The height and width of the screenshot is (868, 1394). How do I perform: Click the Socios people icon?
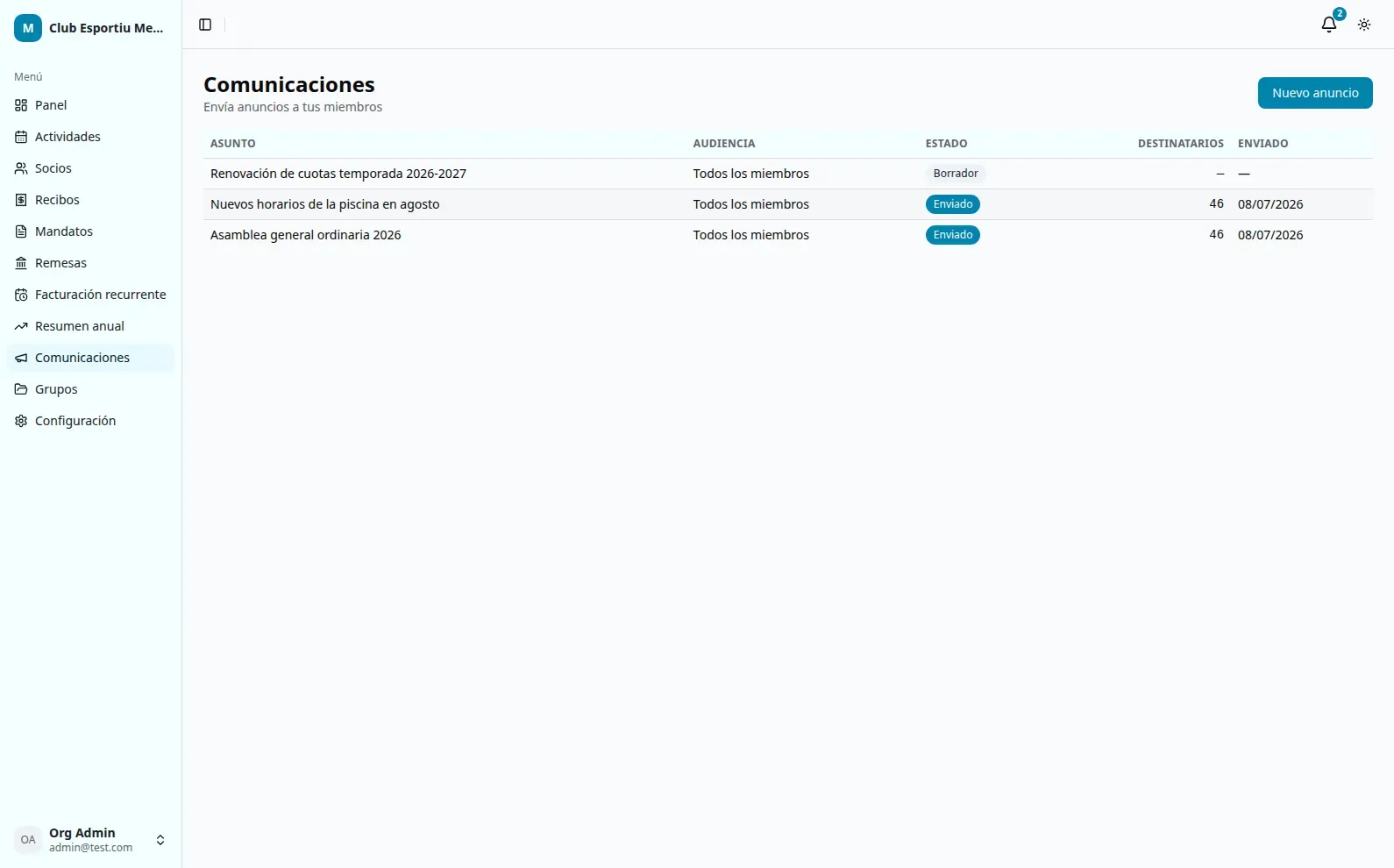coord(21,168)
